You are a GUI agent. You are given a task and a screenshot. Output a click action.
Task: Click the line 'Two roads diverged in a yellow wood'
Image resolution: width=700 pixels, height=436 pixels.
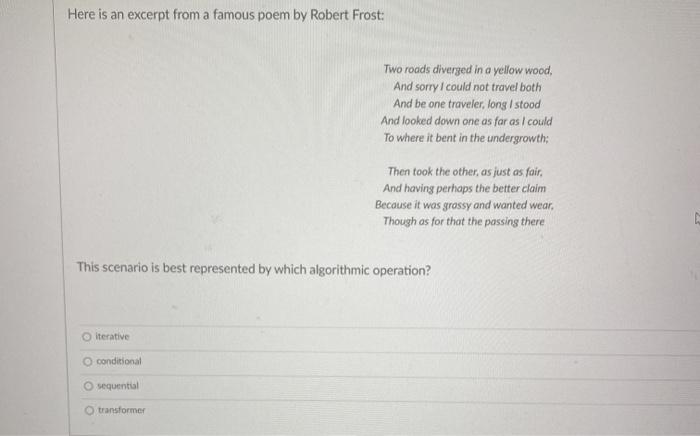468,70
